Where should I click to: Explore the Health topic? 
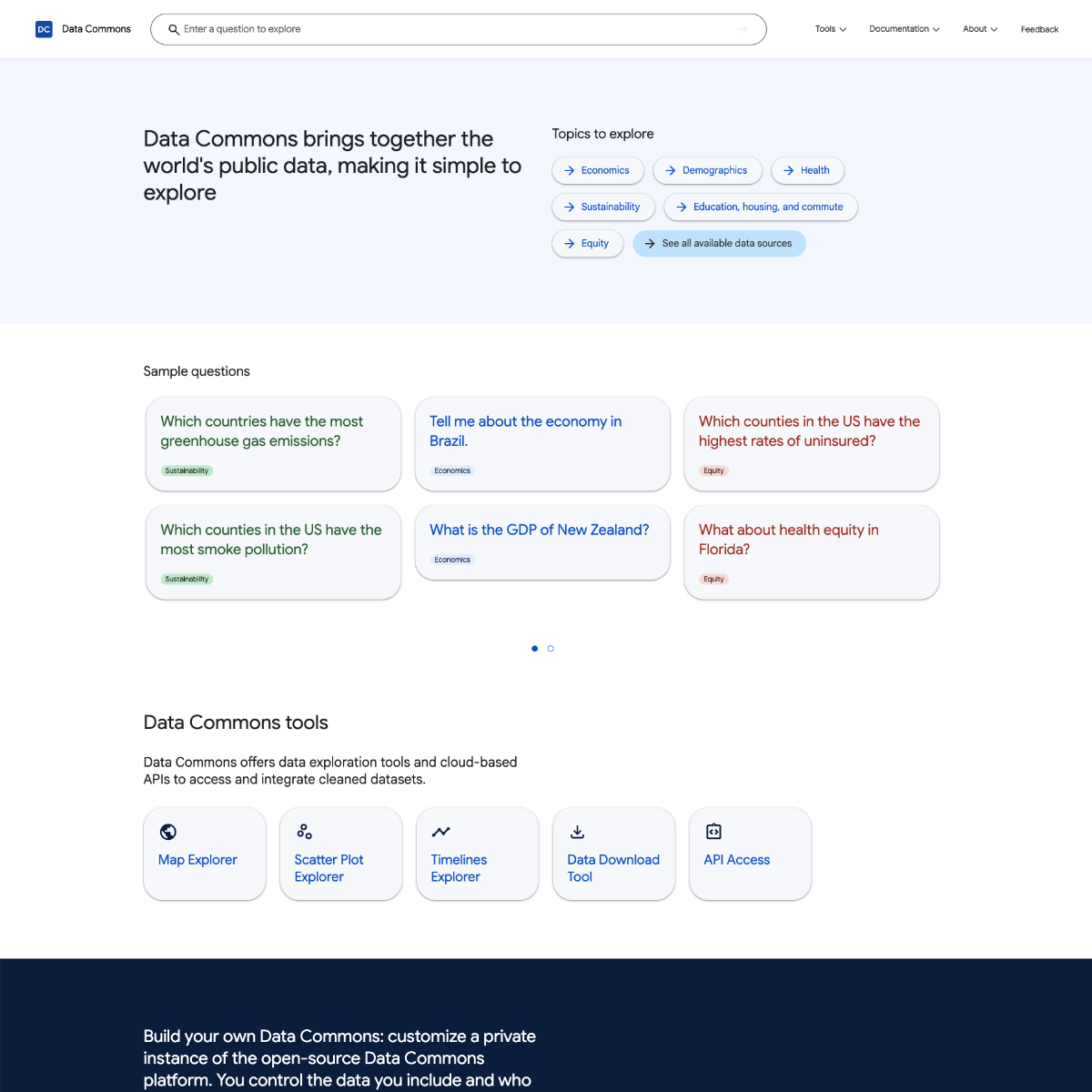807,170
